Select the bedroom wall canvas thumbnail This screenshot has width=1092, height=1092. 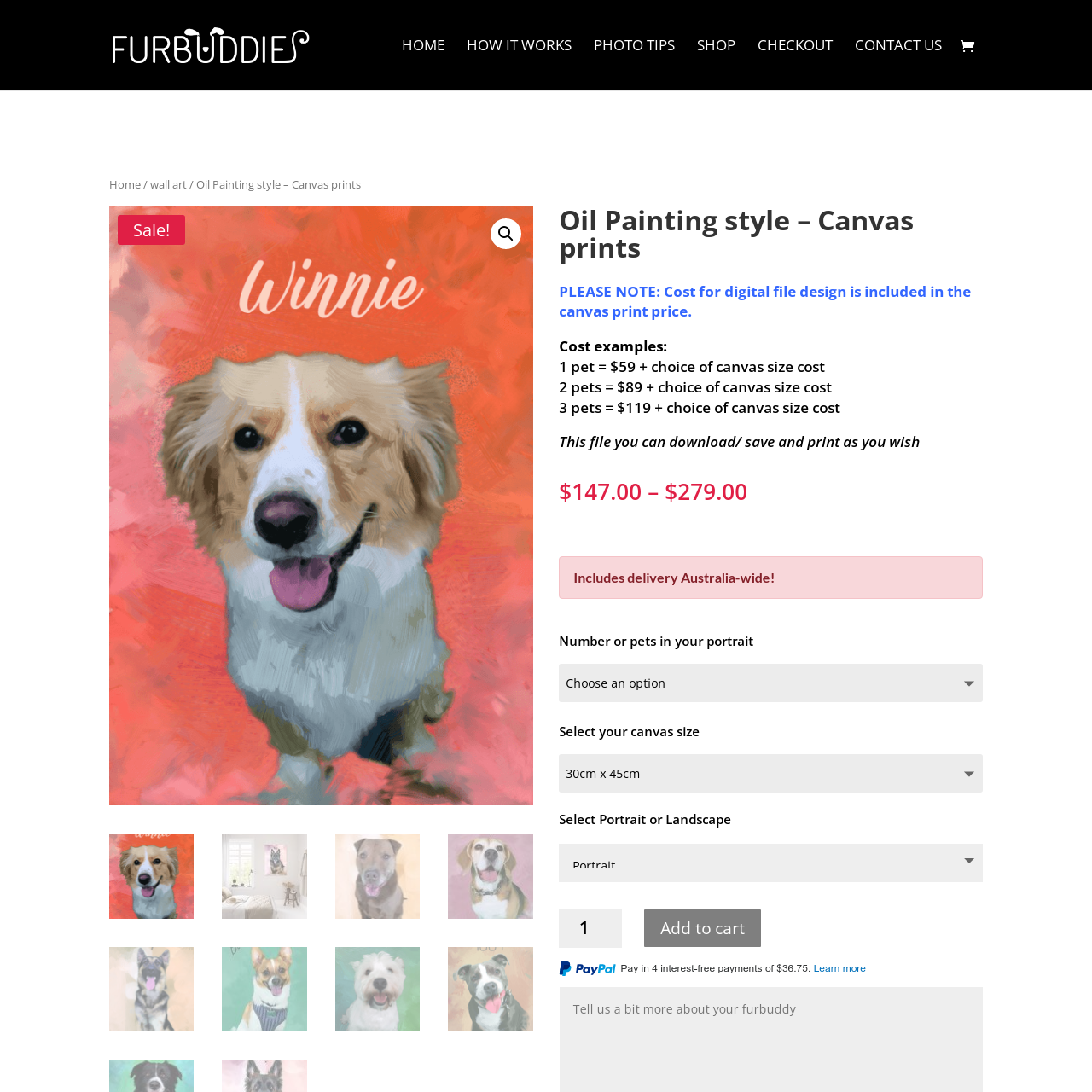pyautogui.click(x=264, y=876)
